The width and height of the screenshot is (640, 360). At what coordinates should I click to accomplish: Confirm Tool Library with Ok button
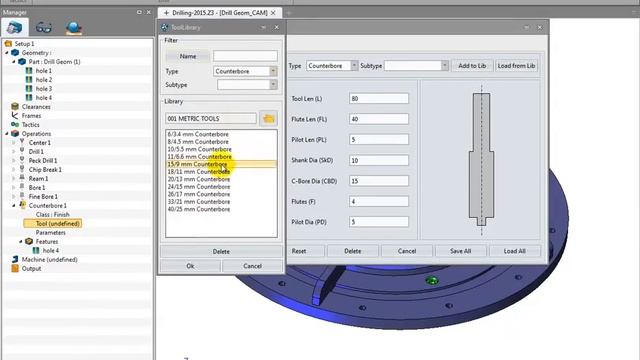[x=190, y=266]
